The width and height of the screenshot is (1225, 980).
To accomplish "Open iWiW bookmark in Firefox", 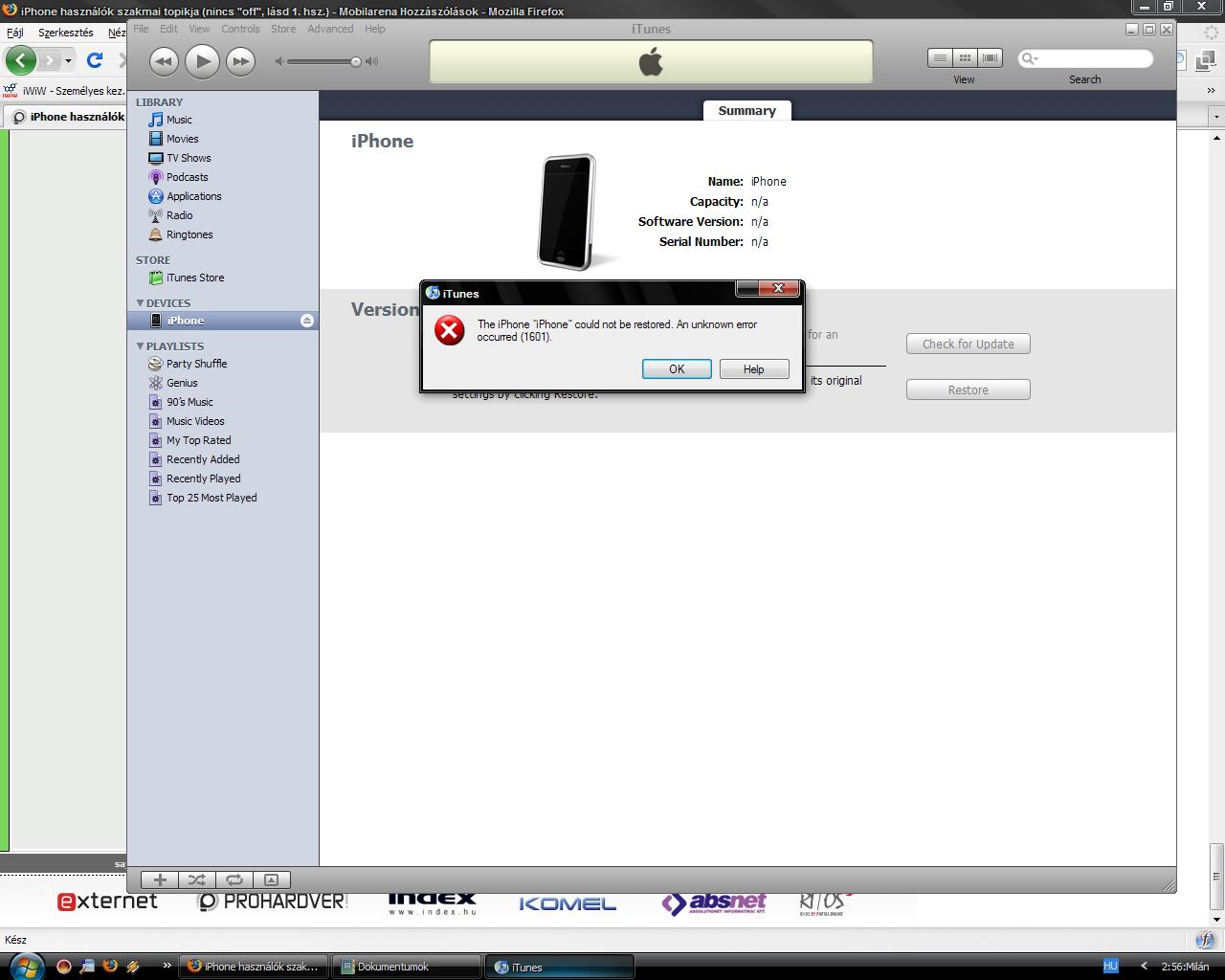I will [64, 91].
